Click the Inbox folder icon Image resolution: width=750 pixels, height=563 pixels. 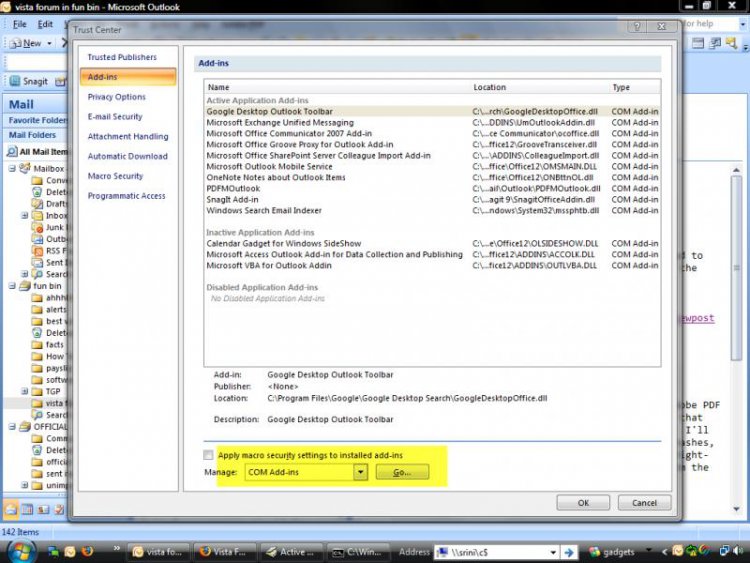tap(37, 215)
